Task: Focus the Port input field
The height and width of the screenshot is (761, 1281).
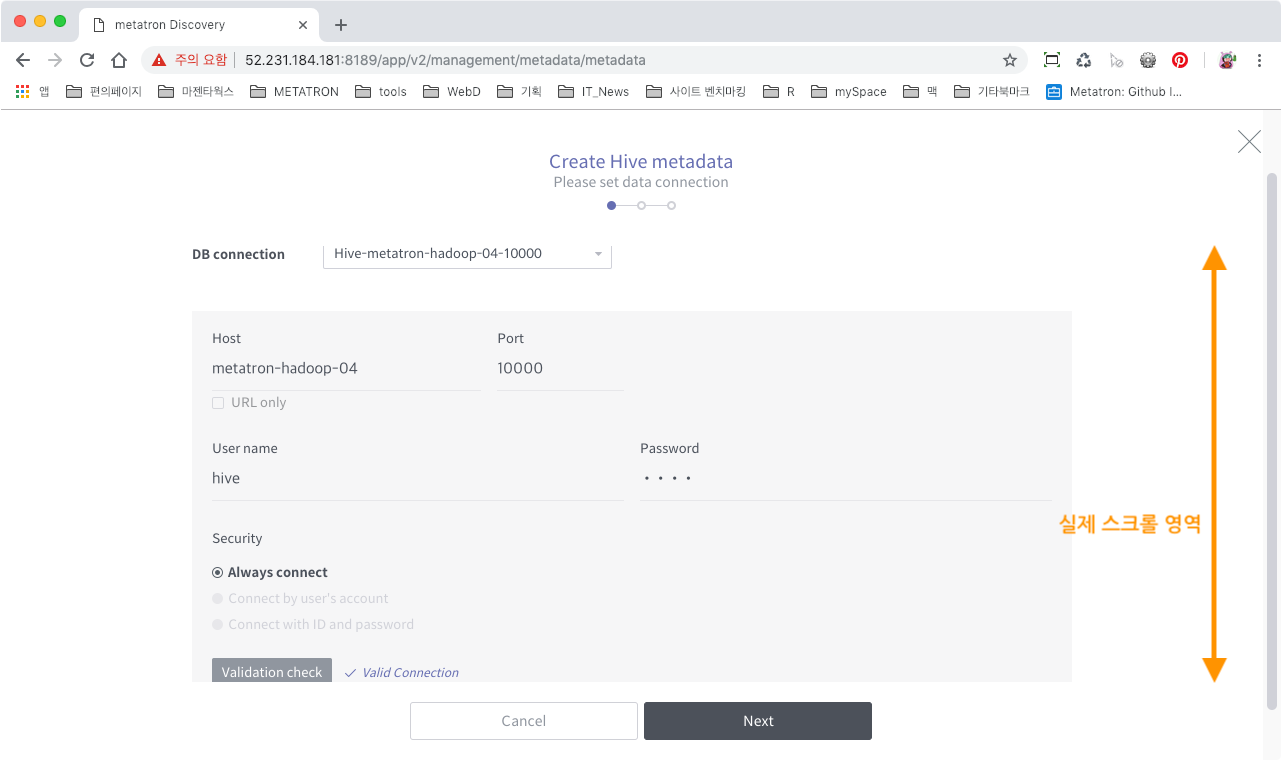Action: [x=560, y=369]
